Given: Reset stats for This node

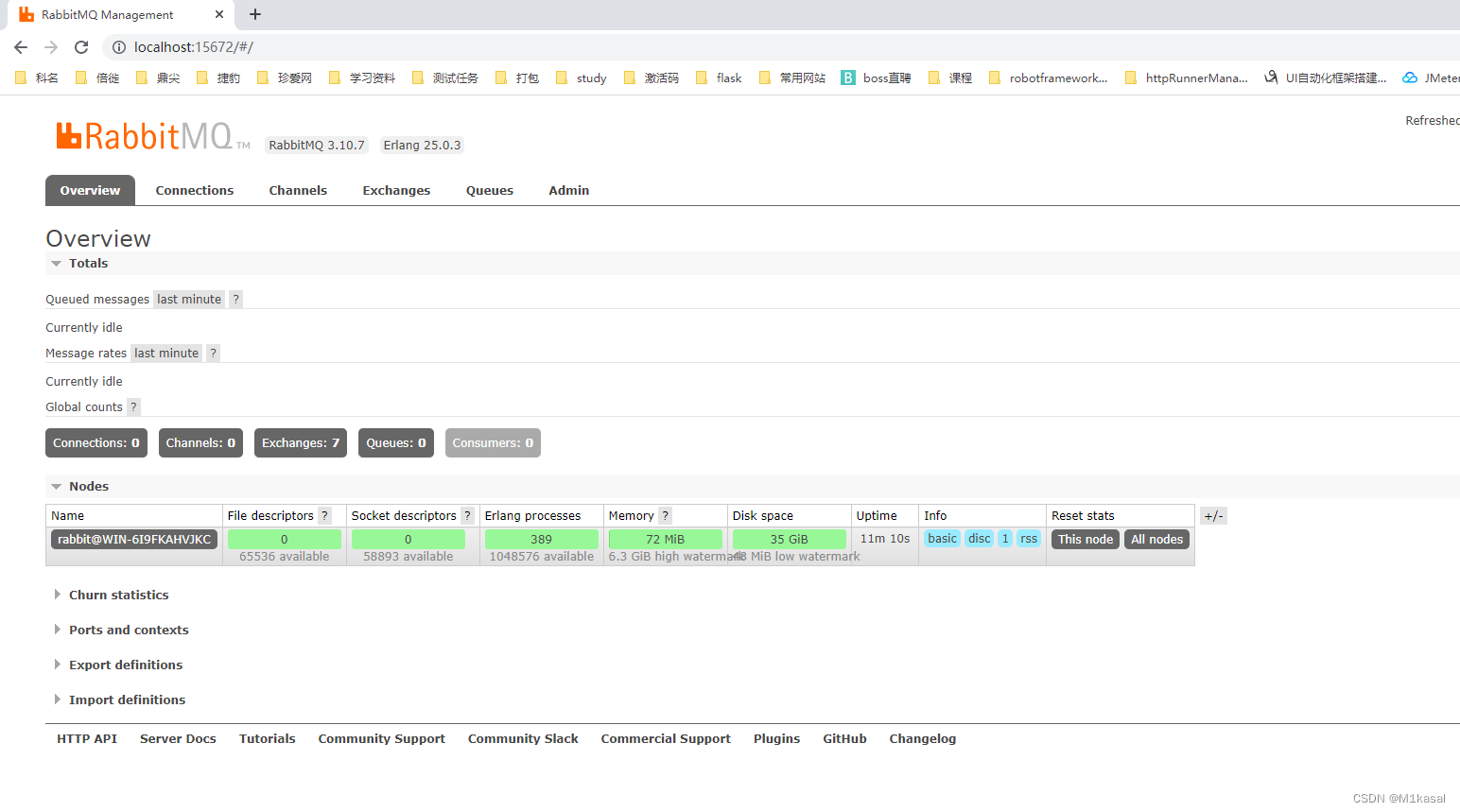Looking at the screenshot, I should tap(1086, 539).
